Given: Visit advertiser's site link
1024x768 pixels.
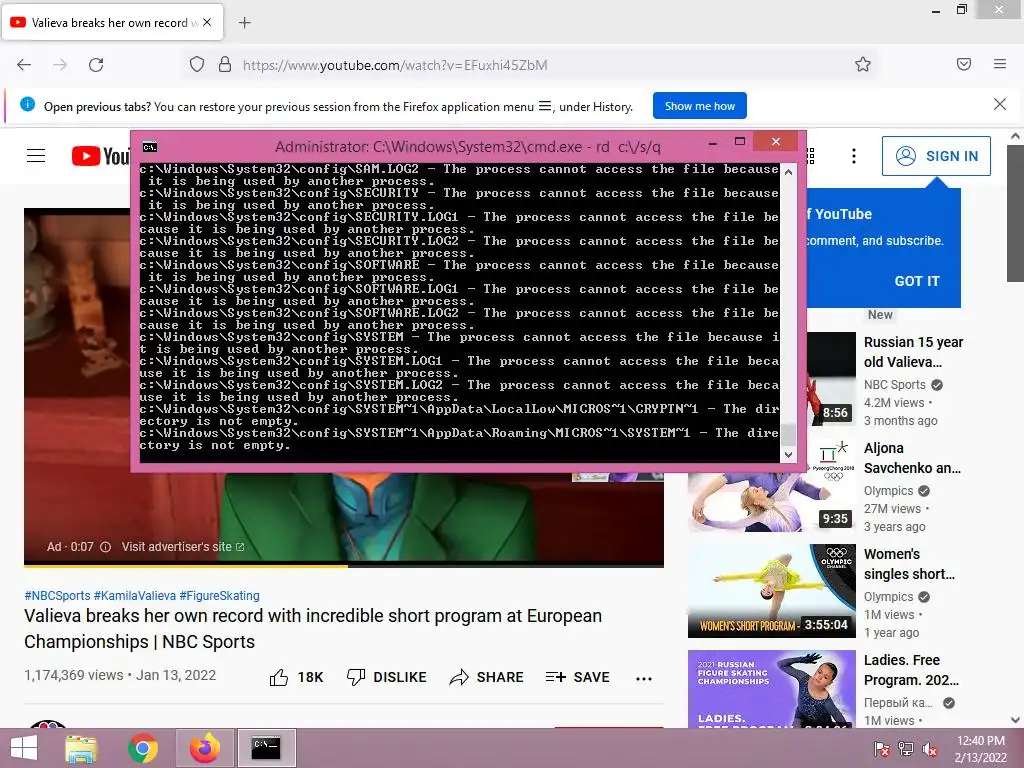Looking at the screenshot, I should point(183,547).
